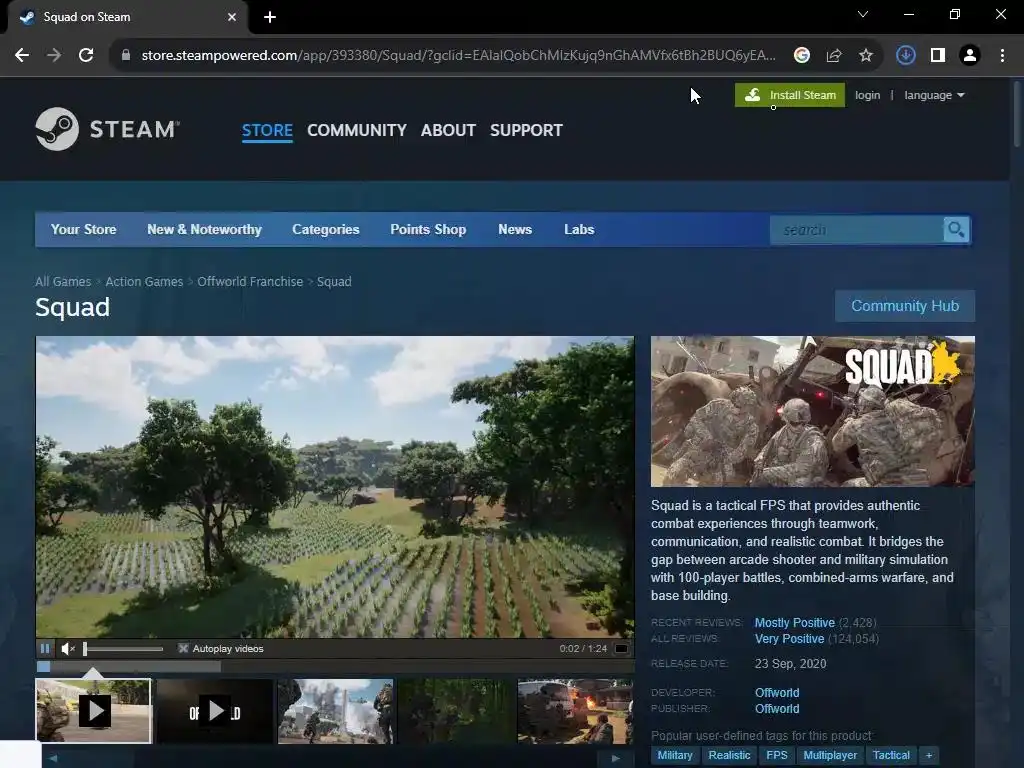Select the Tactical tag
The height and width of the screenshot is (768, 1024).
(891, 756)
